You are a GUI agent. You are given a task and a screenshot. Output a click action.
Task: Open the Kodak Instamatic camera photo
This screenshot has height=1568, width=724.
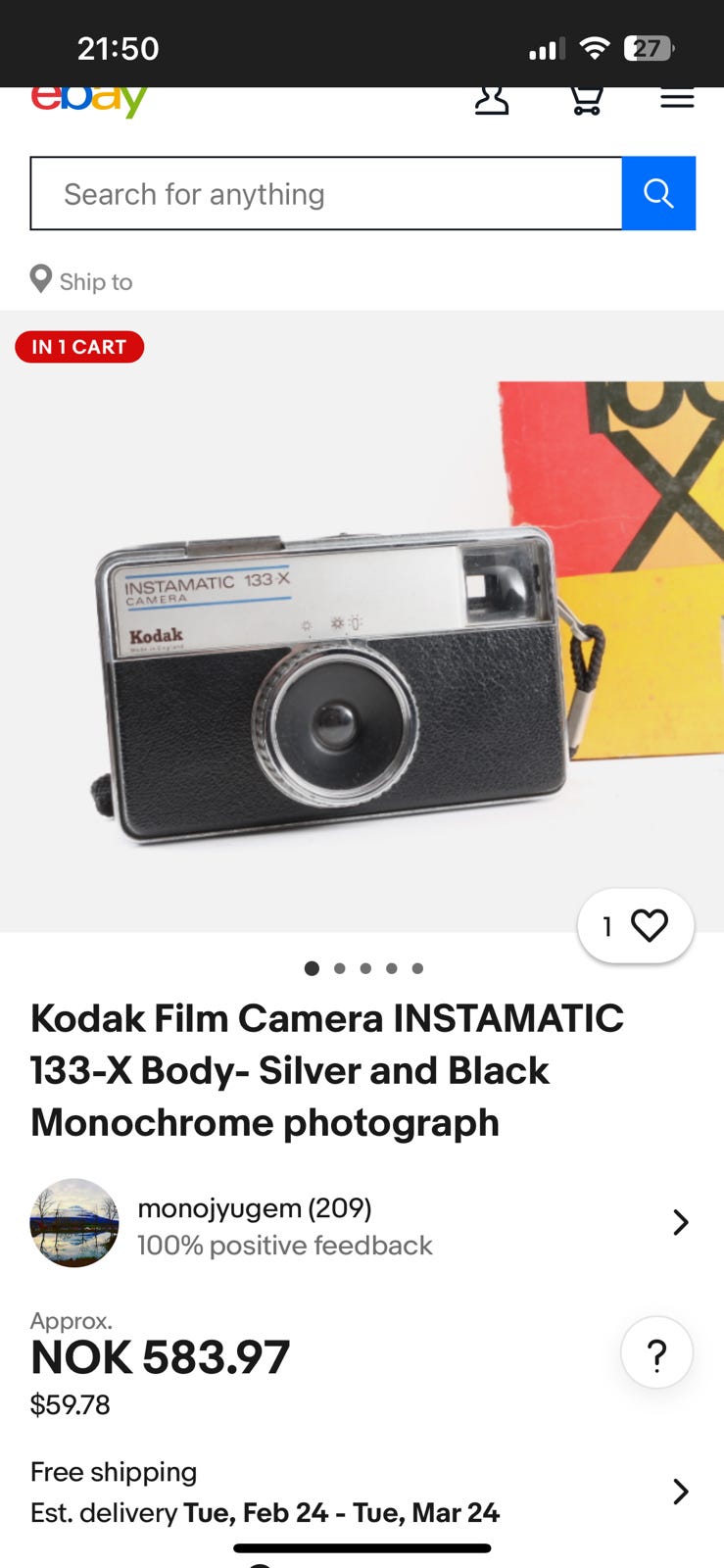[362, 621]
